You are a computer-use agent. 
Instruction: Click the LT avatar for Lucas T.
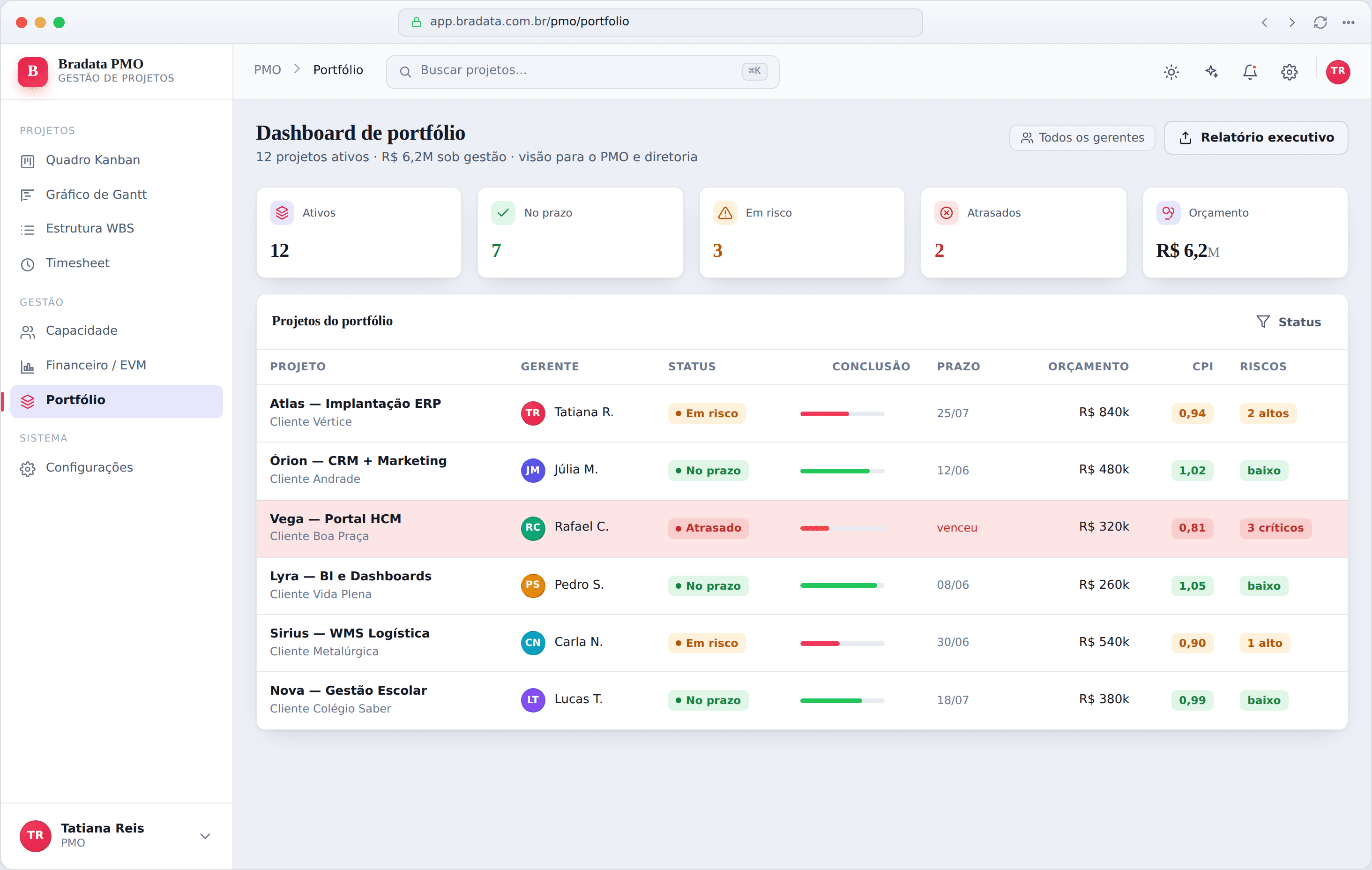(533, 700)
